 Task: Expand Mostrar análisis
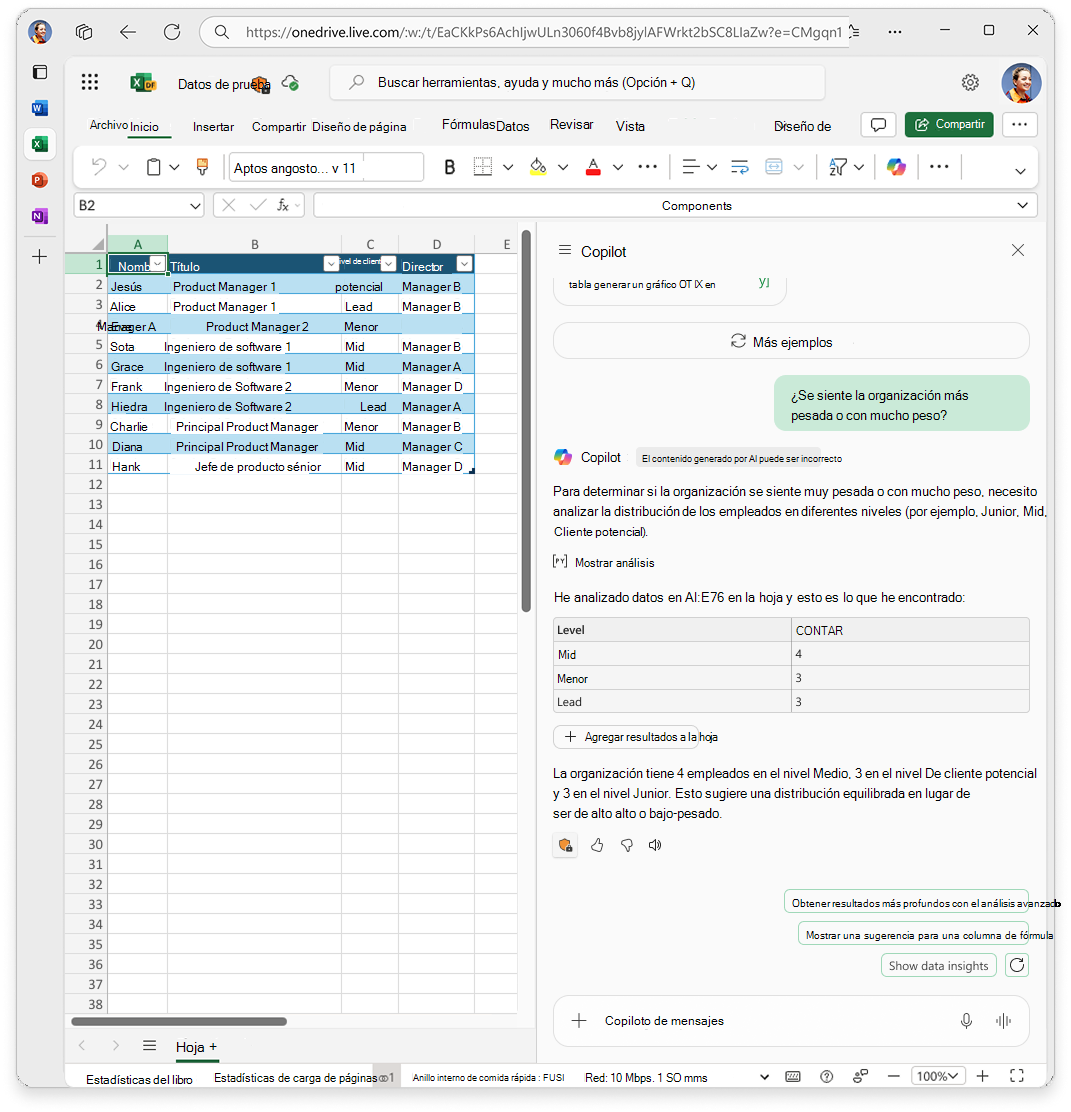pos(604,562)
